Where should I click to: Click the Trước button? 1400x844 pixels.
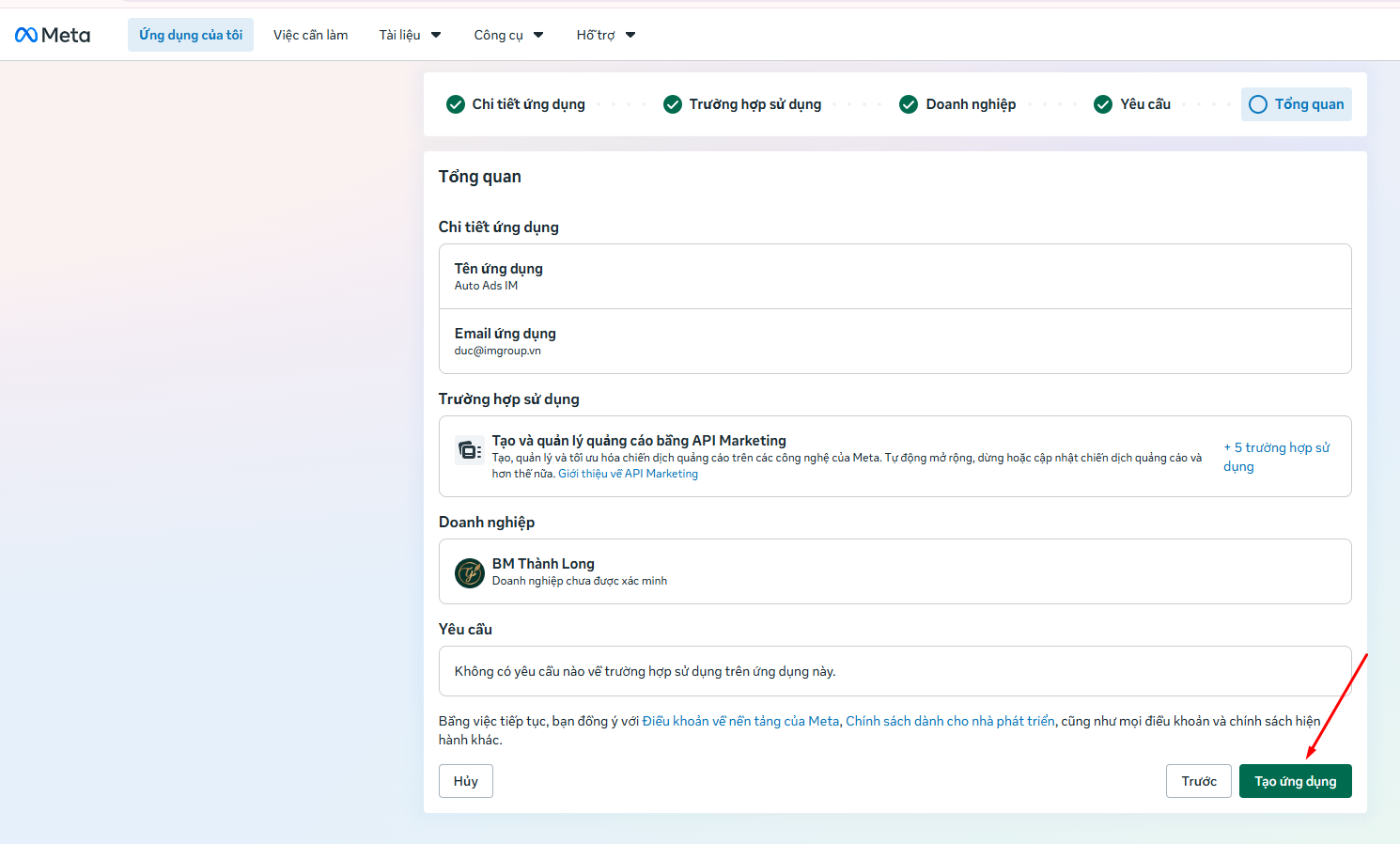1199,781
